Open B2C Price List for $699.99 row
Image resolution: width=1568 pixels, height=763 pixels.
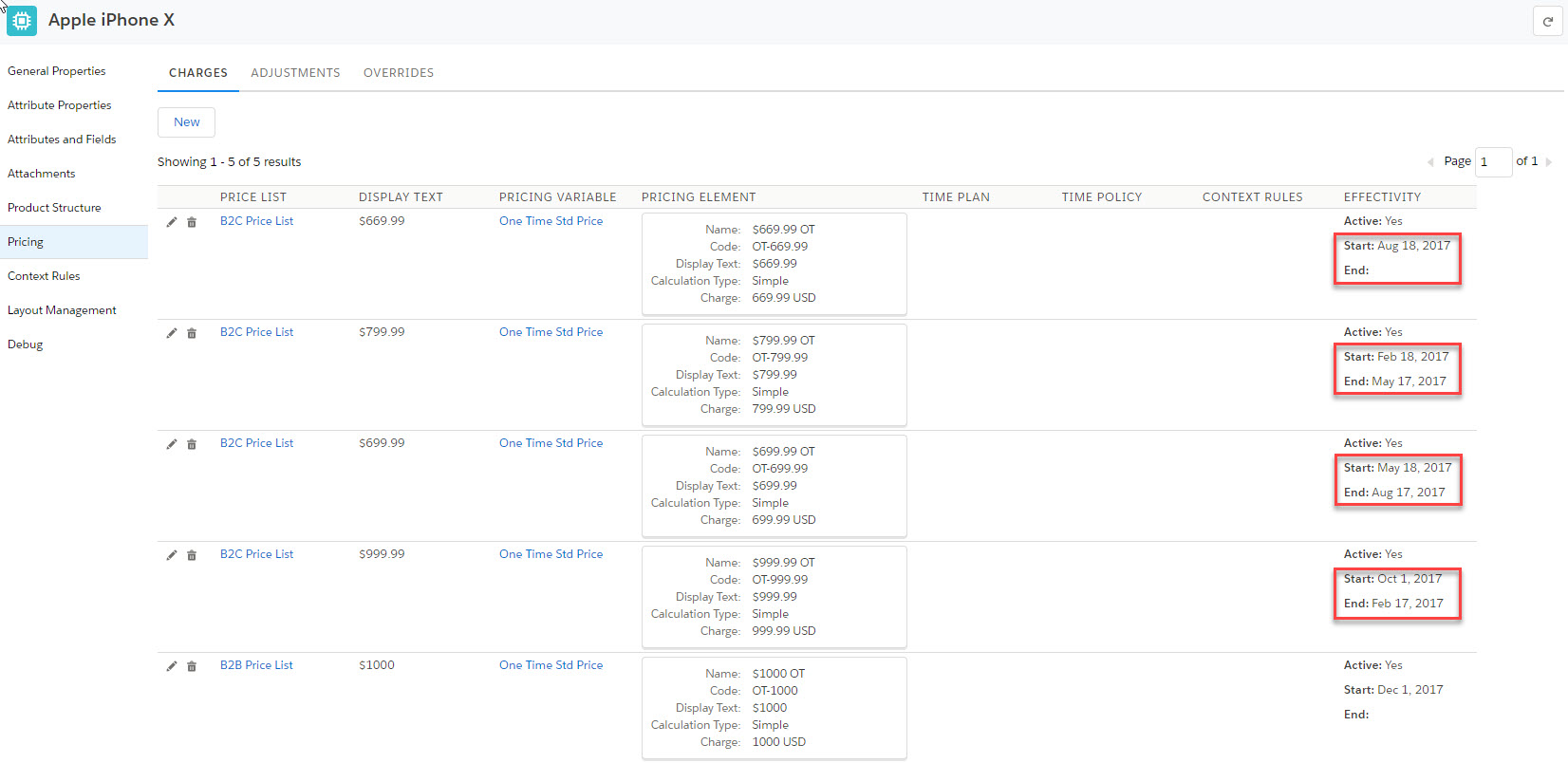click(256, 443)
